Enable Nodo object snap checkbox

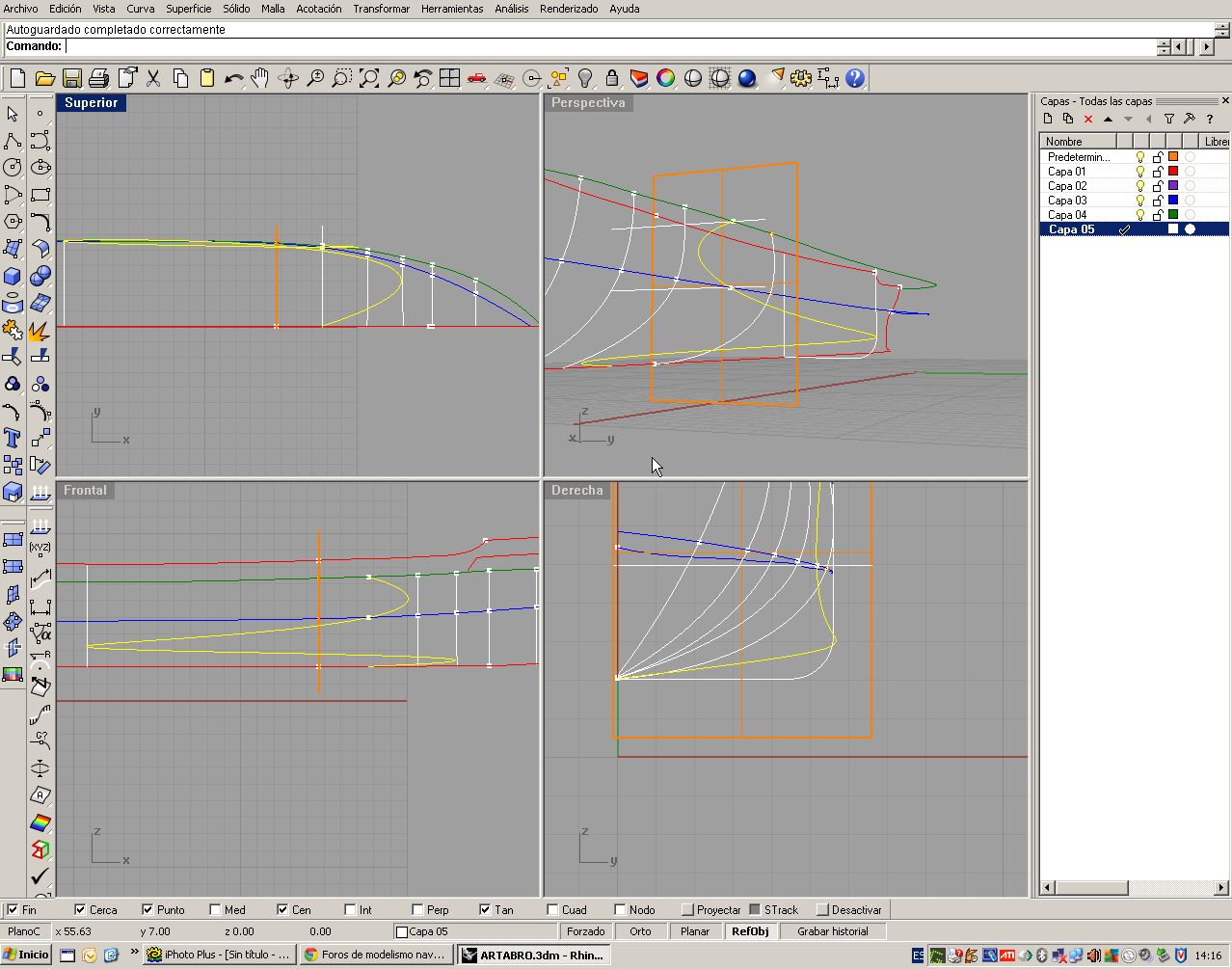[620, 909]
